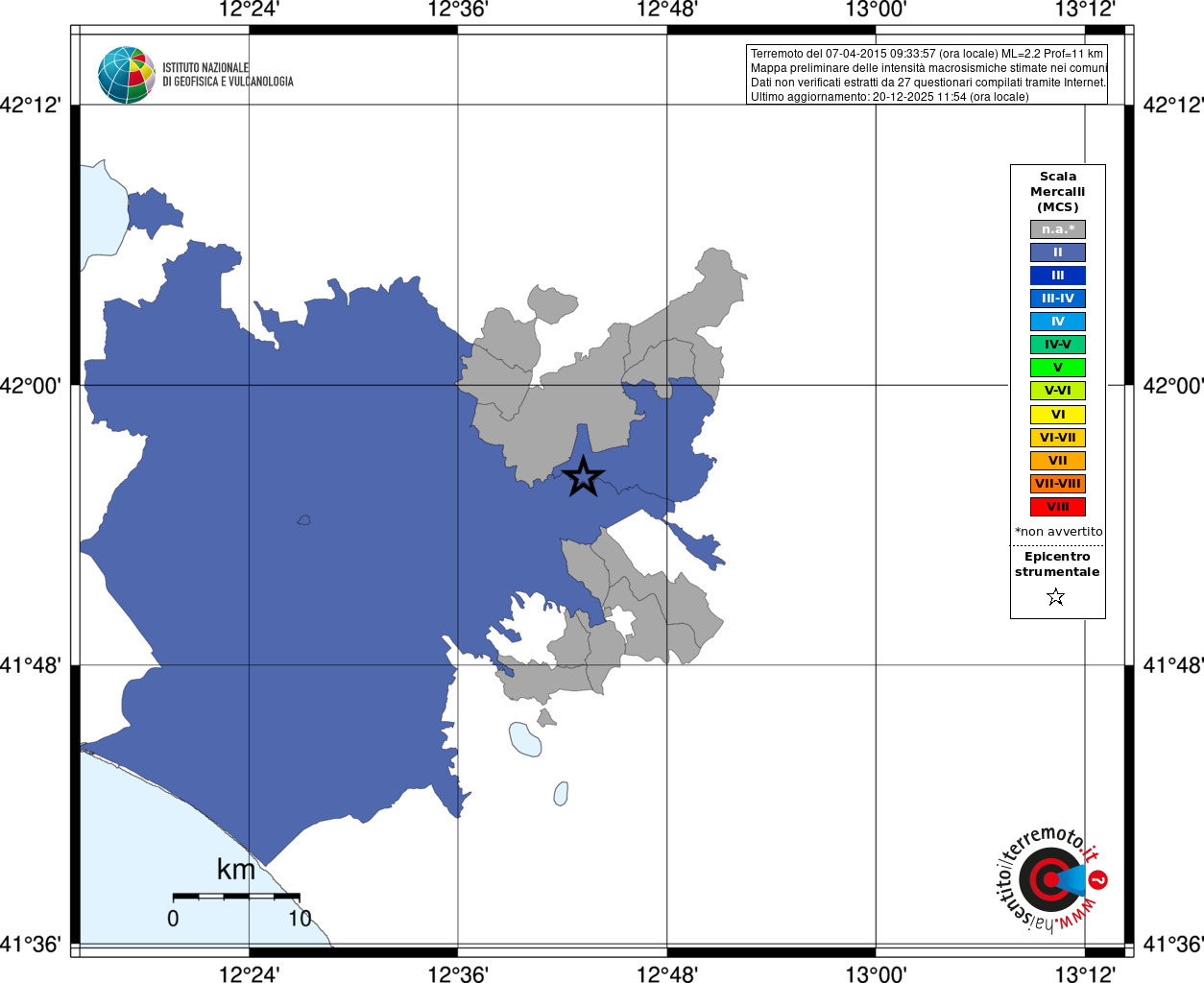Click the 'Ultimo aggiornamento: 20-12-2025' line

(889, 97)
